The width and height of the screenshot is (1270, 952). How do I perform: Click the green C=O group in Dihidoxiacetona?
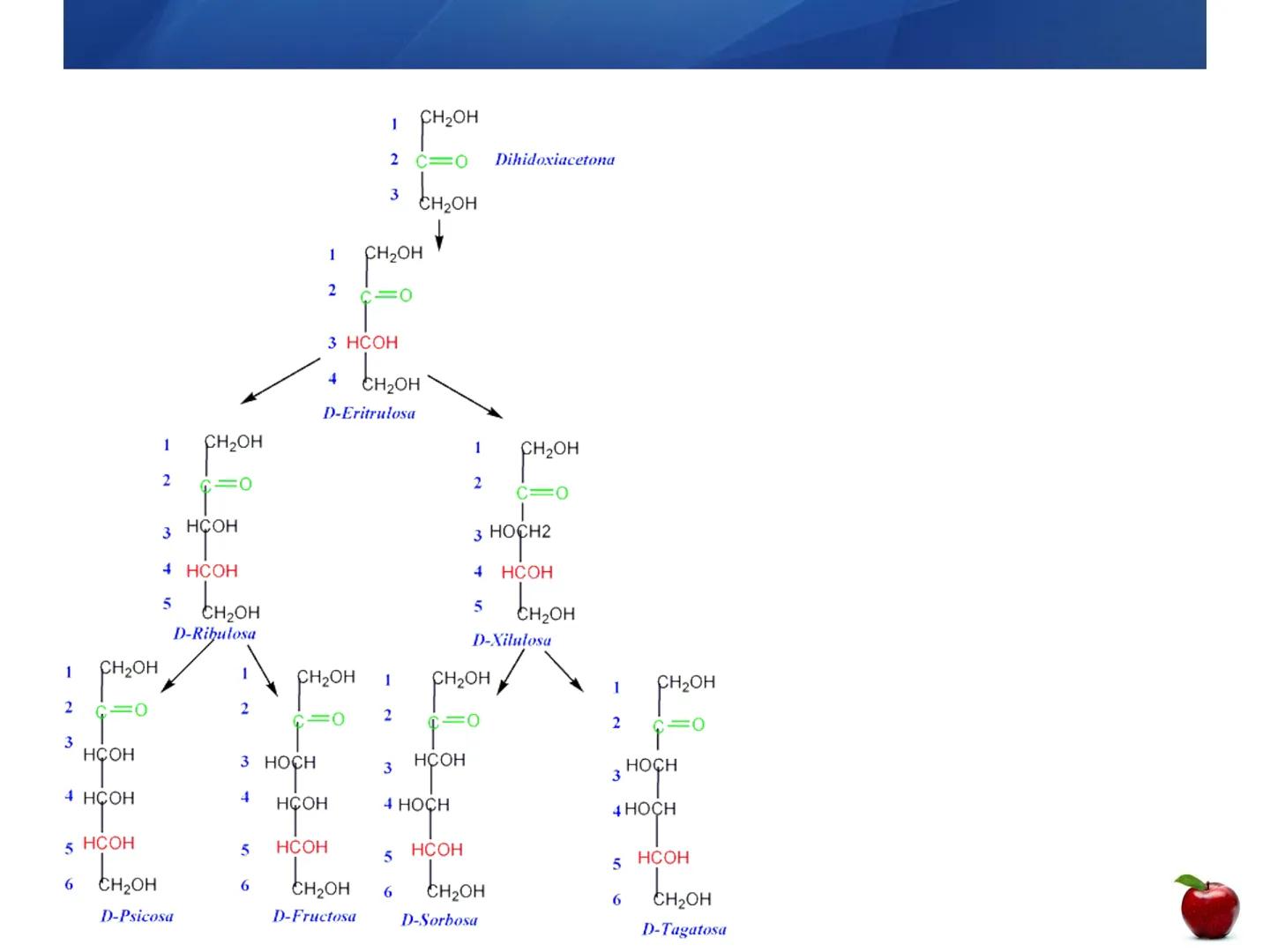442,161
